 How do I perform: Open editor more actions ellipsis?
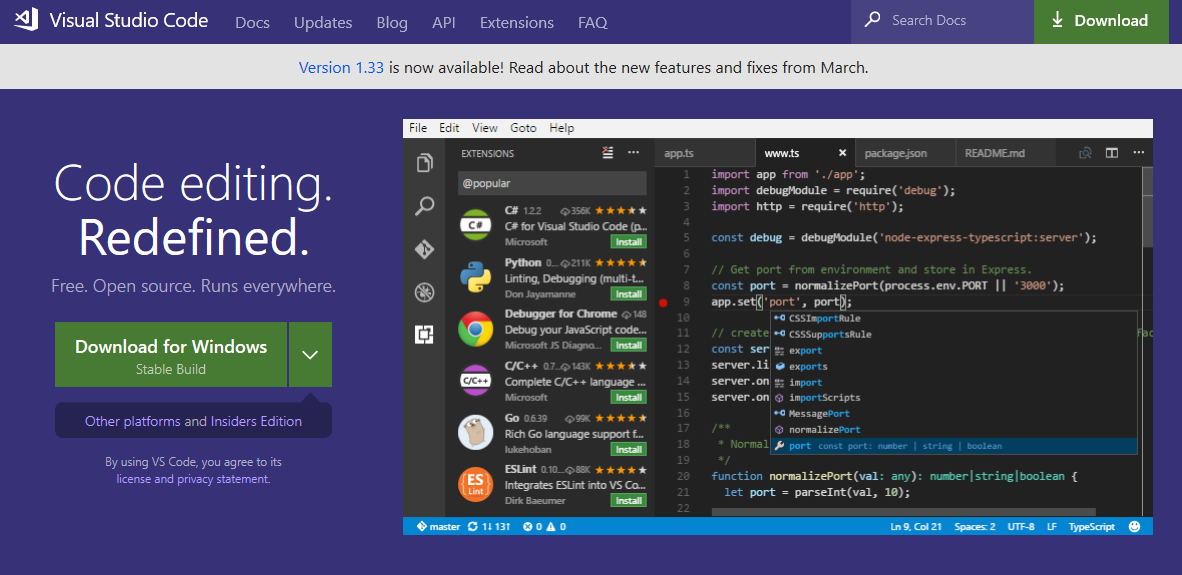coord(1137,153)
